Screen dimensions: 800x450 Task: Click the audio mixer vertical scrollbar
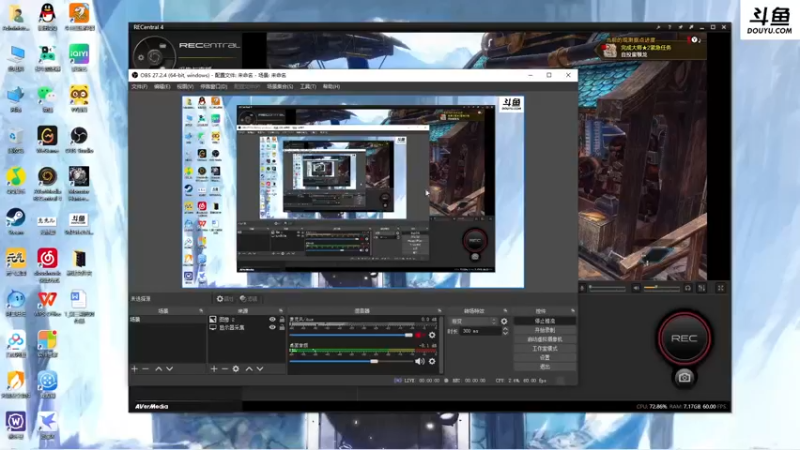442,344
